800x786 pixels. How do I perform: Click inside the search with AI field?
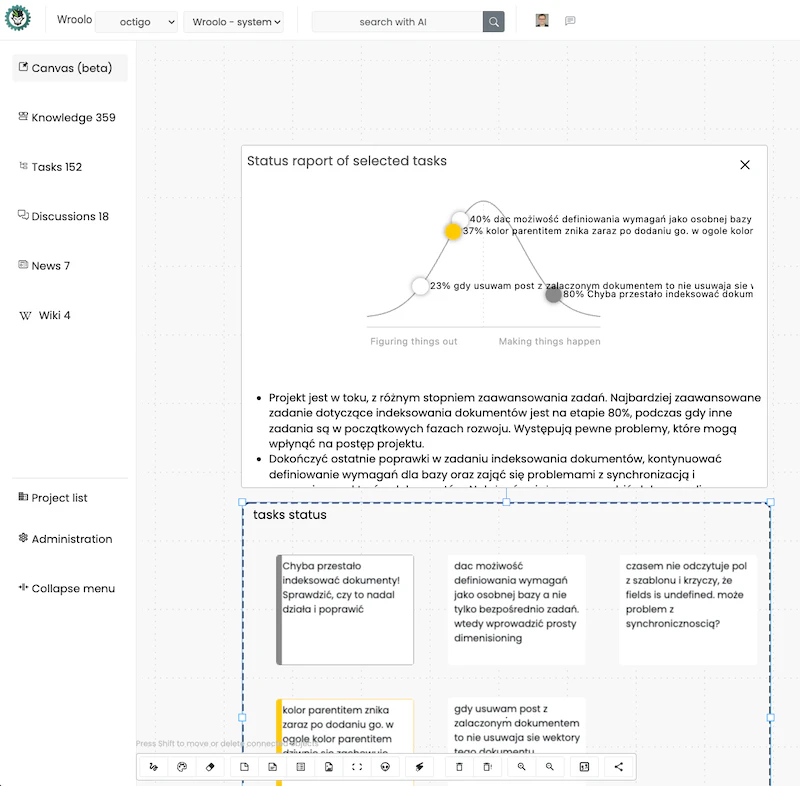[x=400, y=20]
